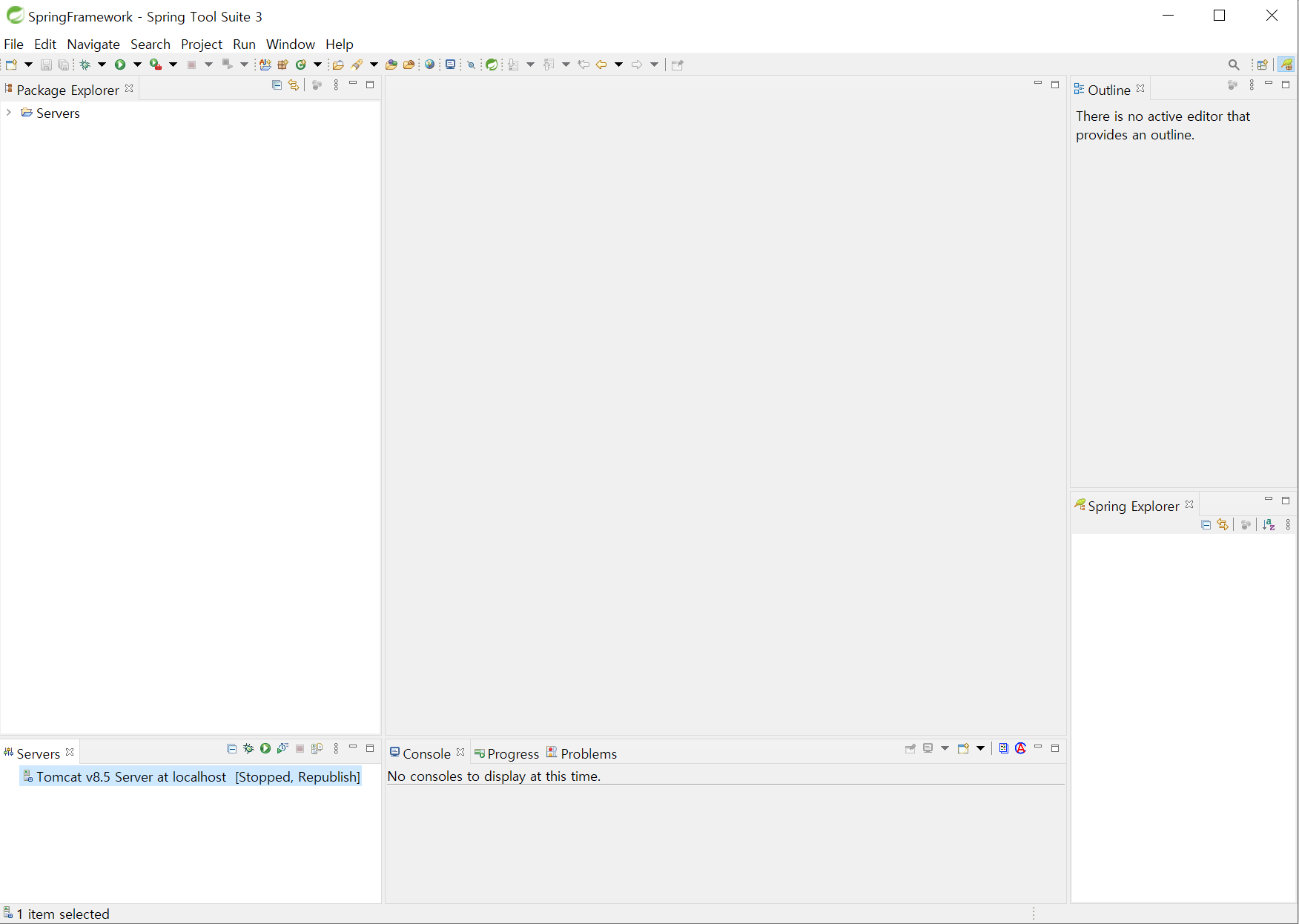Image resolution: width=1299 pixels, height=924 pixels.
Task: Open the Navigate menu
Action: 93,44
